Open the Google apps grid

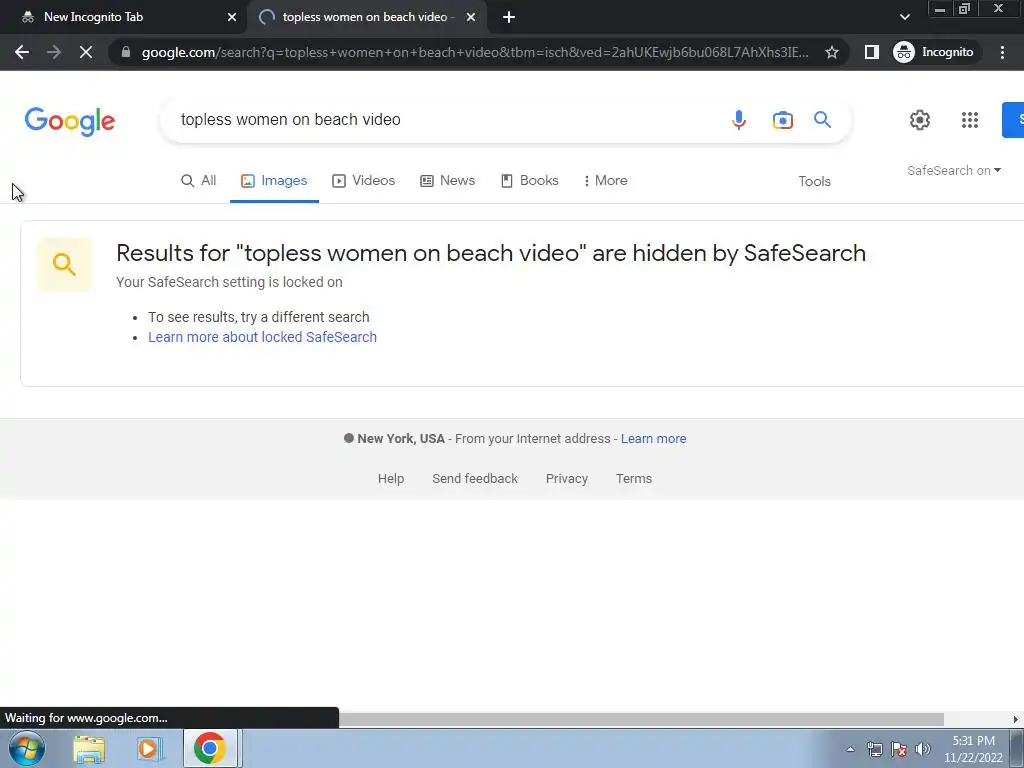pyautogui.click(x=970, y=120)
